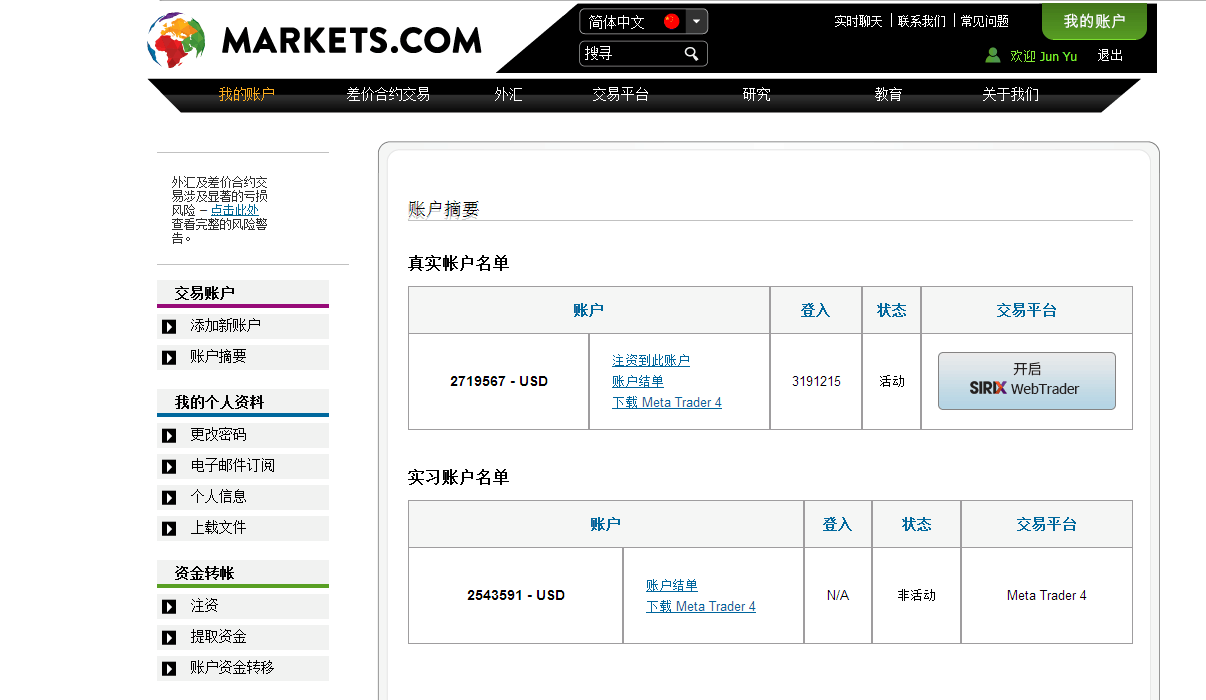Image resolution: width=1206 pixels, height=700 pixels.
Task: Click the Markets.com globe logo
Action: [176, 41]
